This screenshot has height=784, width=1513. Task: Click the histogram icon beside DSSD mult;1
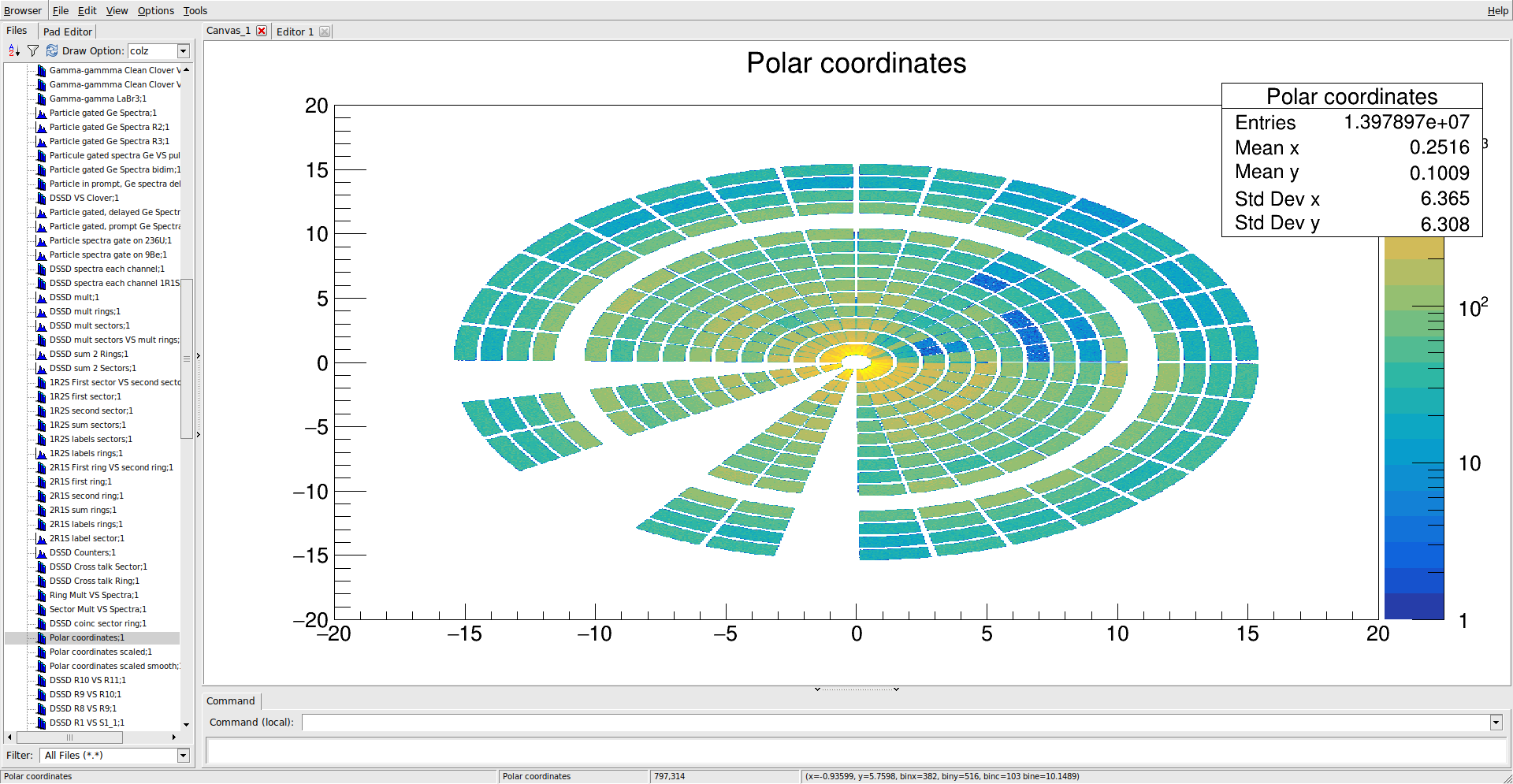click(42, 298)
